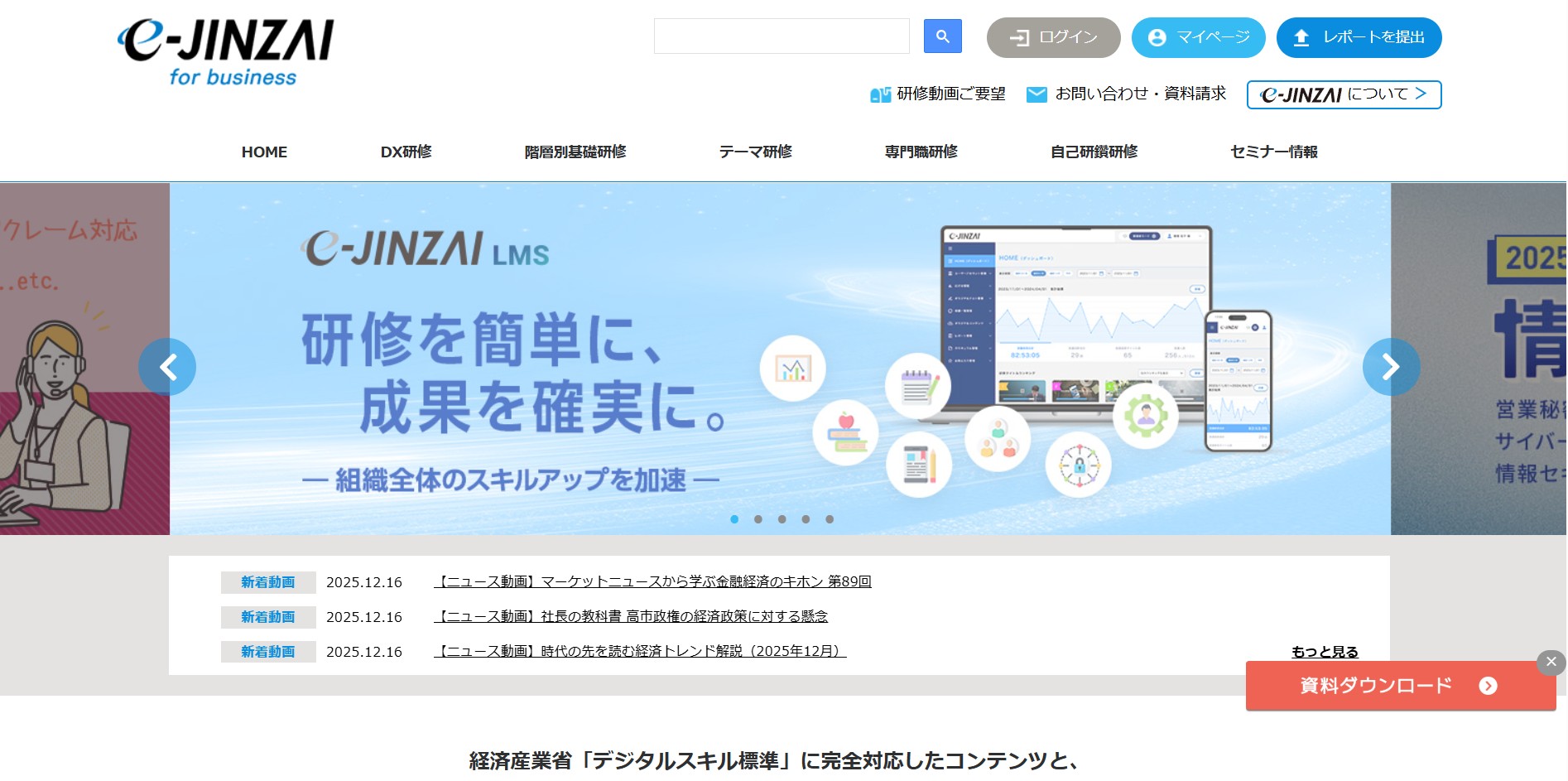Image resolution: width=1568 pixels, height=781 pixels.
Task: Click the book icon next to 研修動画ご要望
Action: (x=878, y=94)
